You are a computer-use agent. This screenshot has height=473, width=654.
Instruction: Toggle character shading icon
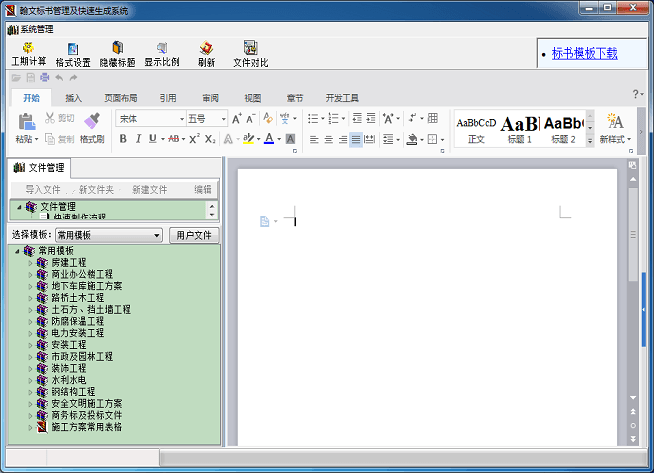click(x=290, y=139)
